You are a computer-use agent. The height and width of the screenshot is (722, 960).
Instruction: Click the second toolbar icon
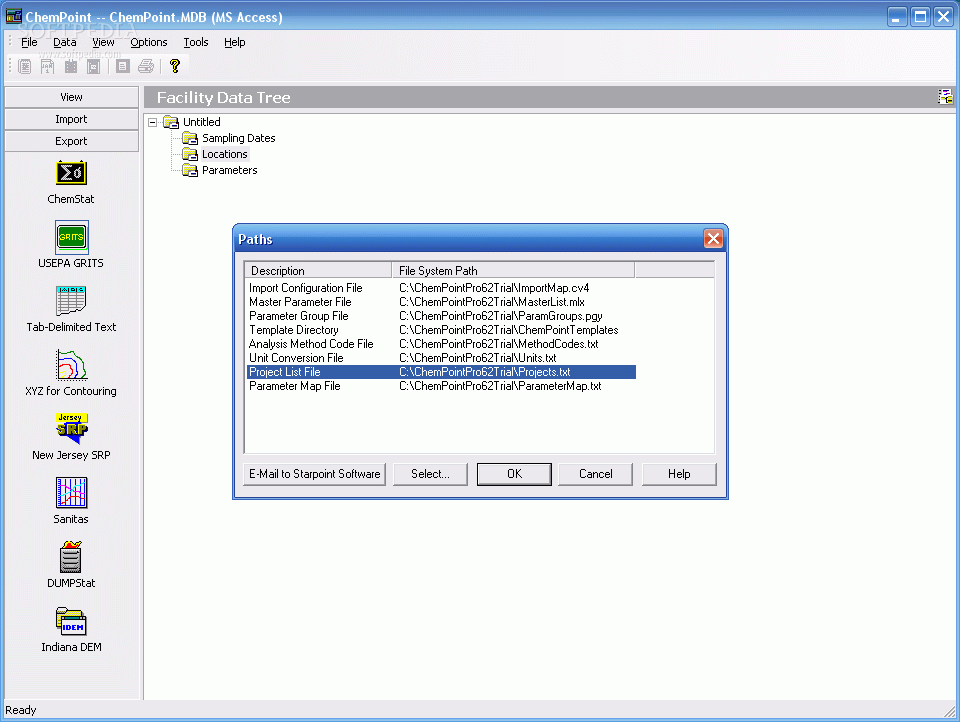(x=47, y=66)
